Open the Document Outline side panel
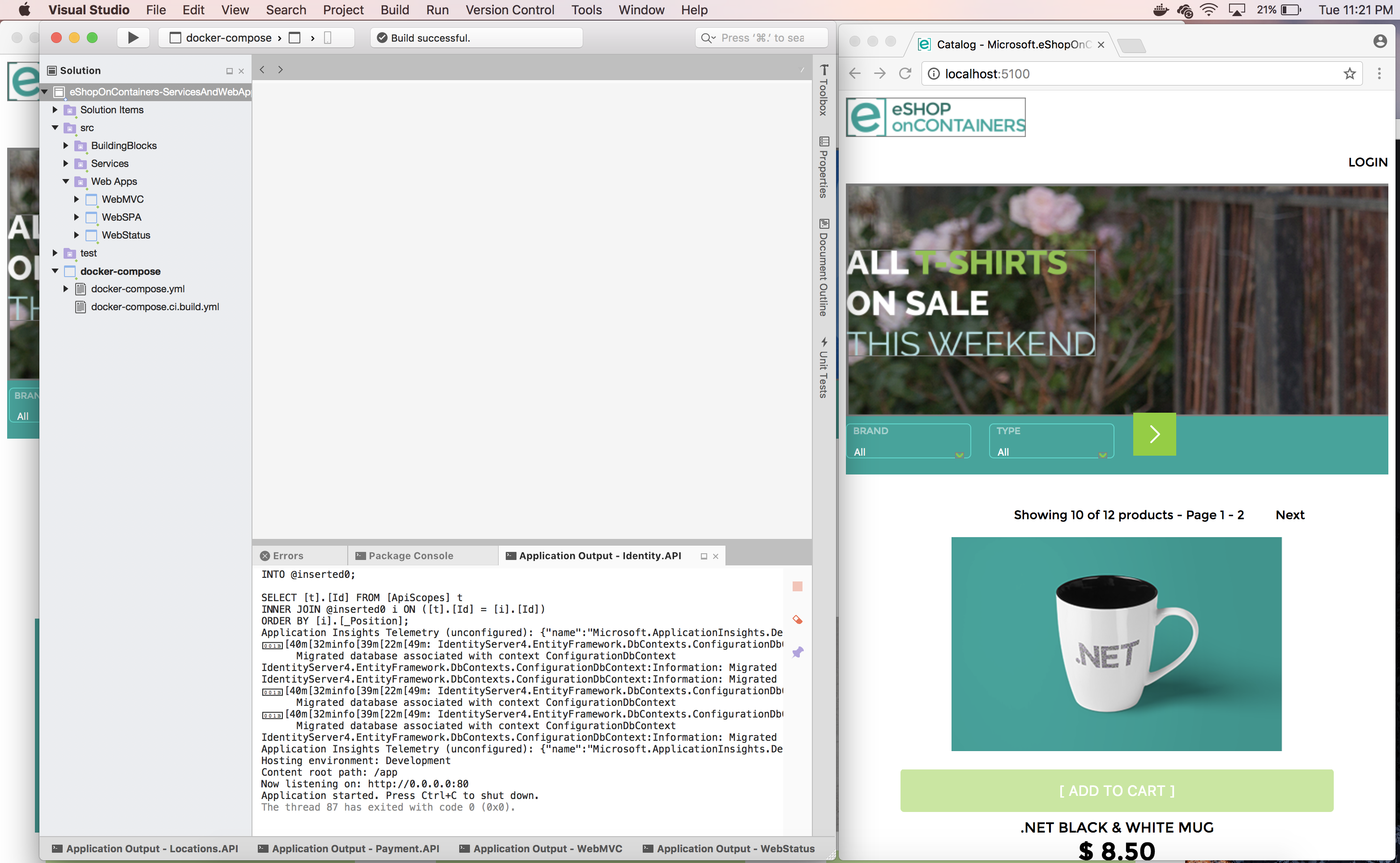This screenshot has height=863, width=1400. click(x=824, y=267)
